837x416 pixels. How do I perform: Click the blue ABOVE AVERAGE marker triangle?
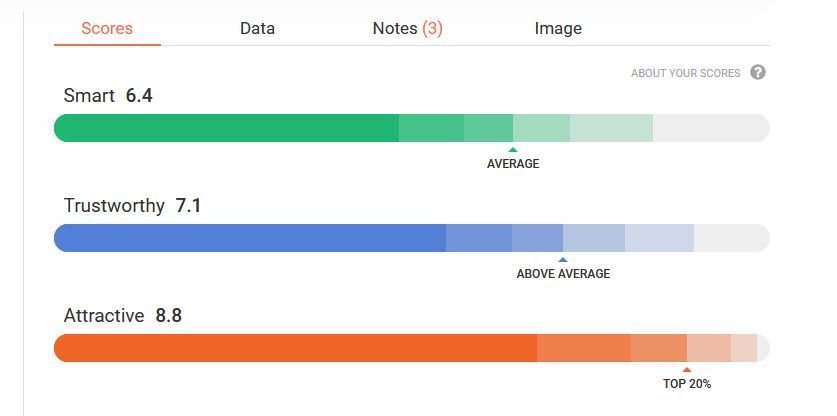coord(563,260)
